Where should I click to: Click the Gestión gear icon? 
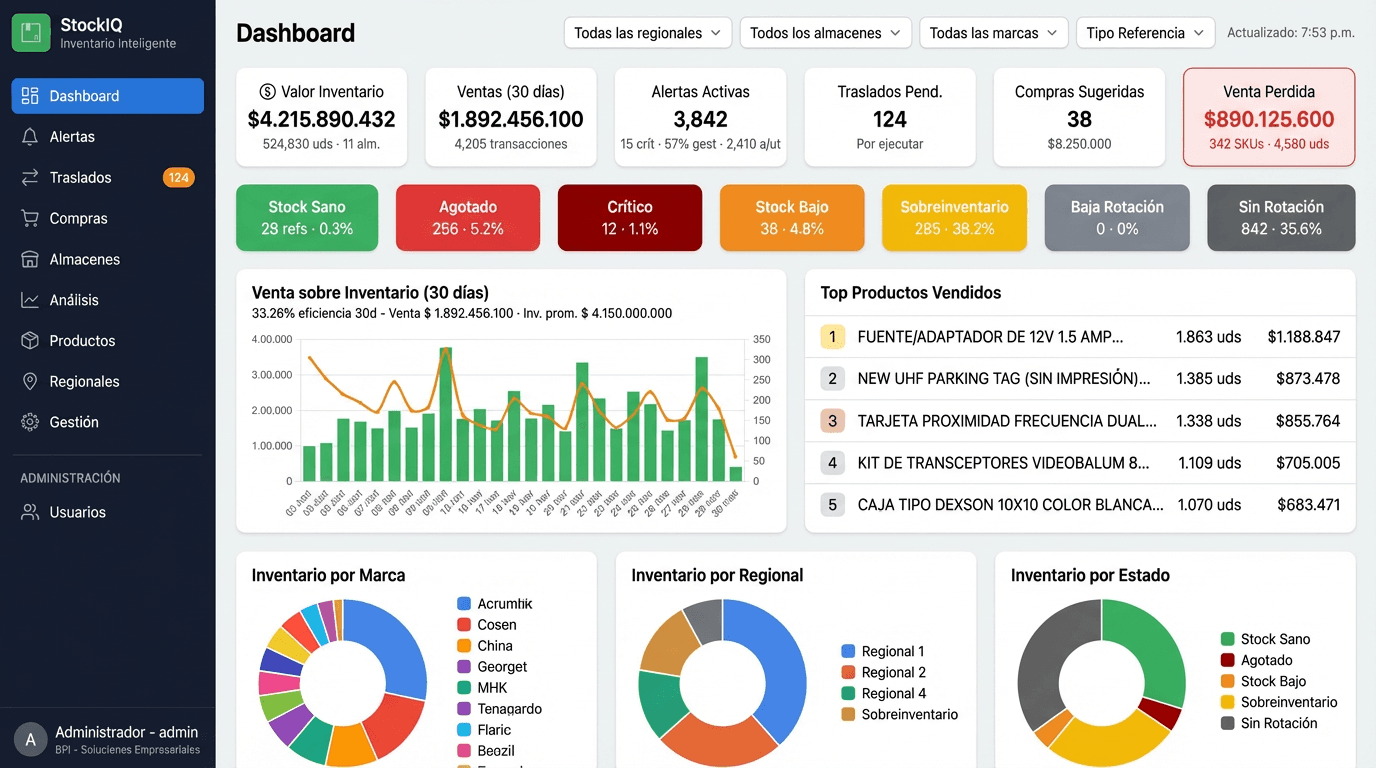pyautogui.click(x=30, y=421)
